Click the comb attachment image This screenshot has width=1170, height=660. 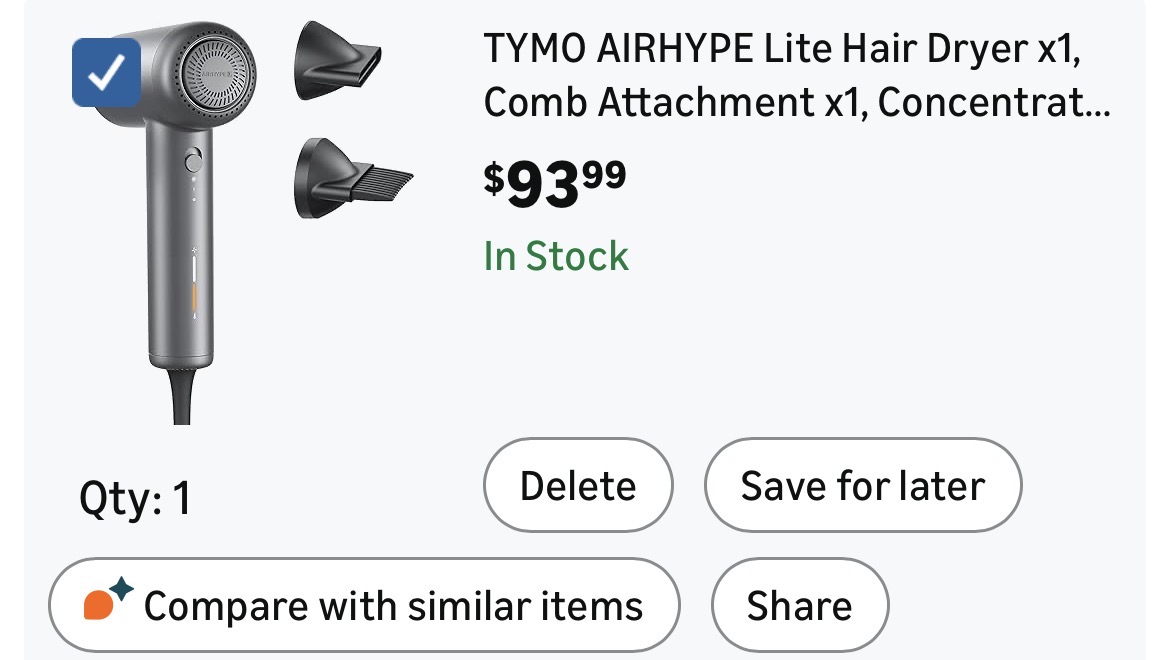350,178
